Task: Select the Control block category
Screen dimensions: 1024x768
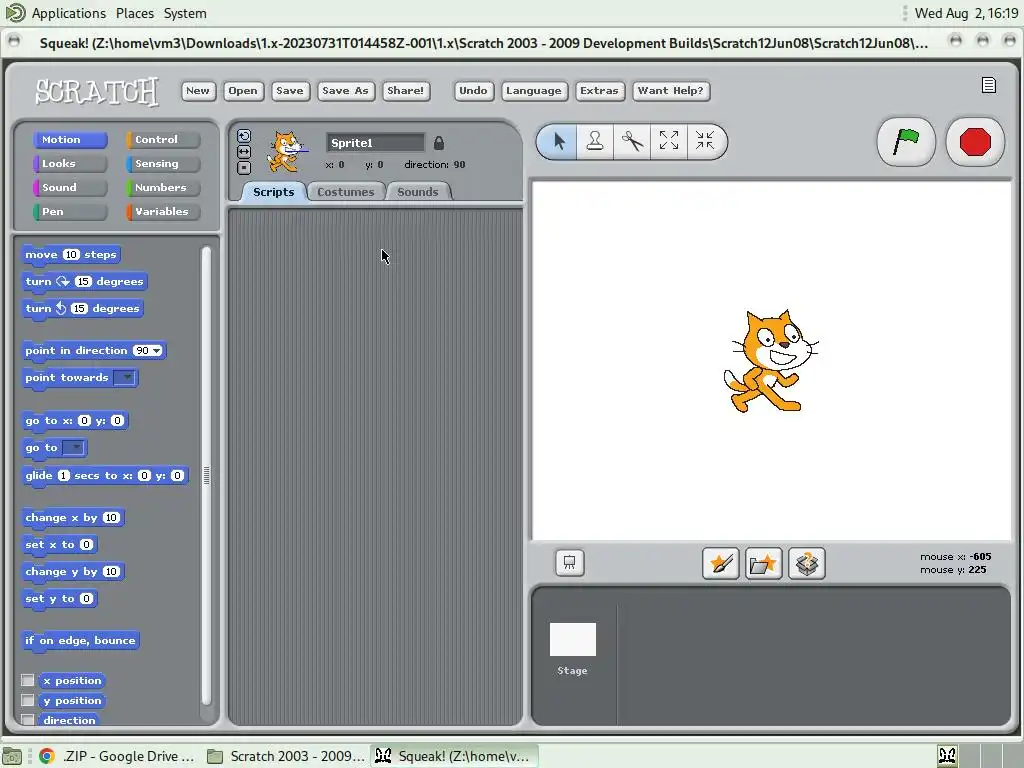Action: pyautogui.click(x=163, y=140)
